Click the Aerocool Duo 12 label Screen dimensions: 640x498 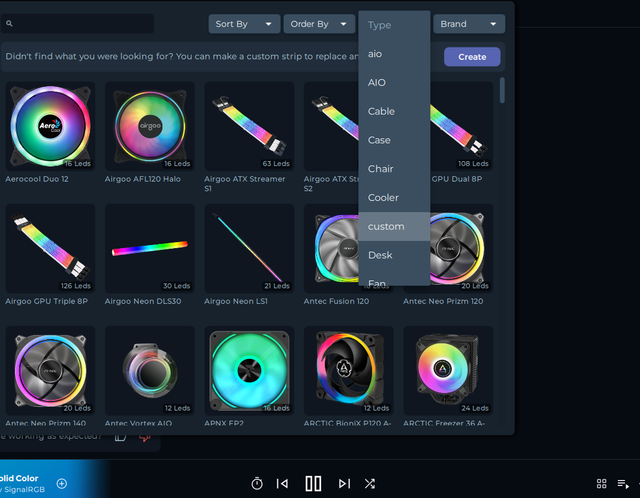coord(37,179)
